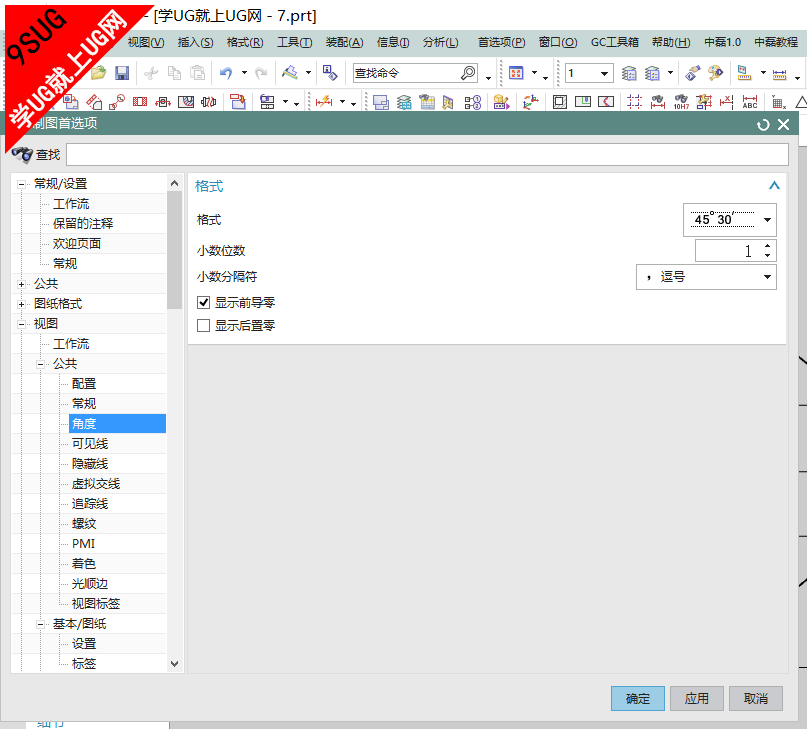Select 可见线 in the tree
807x729 pixels.
point(90,444)
